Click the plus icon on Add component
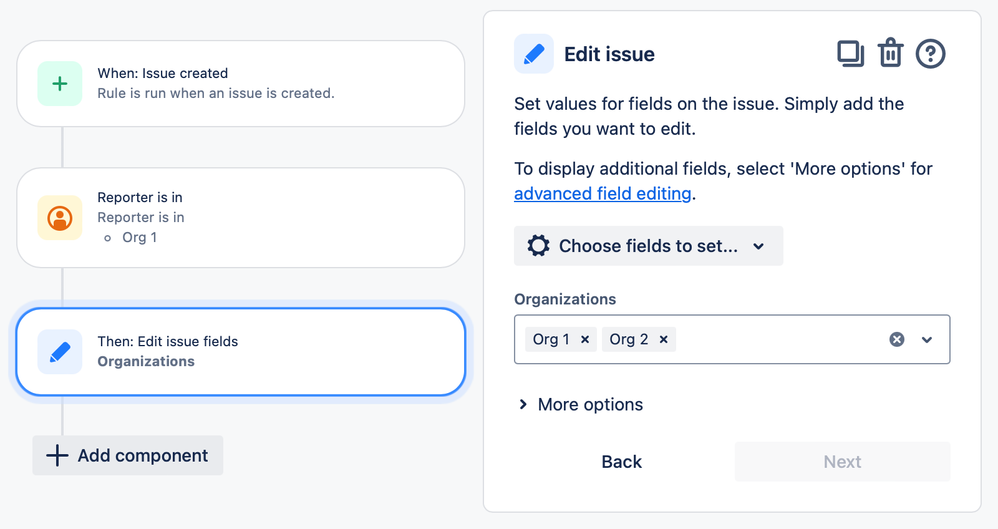 tap(58, 456)
